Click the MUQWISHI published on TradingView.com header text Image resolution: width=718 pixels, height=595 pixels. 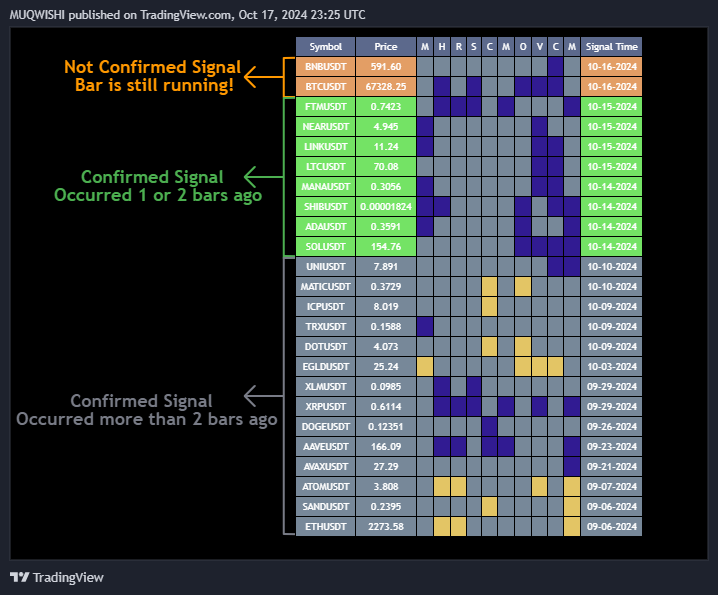coord(187,15)
